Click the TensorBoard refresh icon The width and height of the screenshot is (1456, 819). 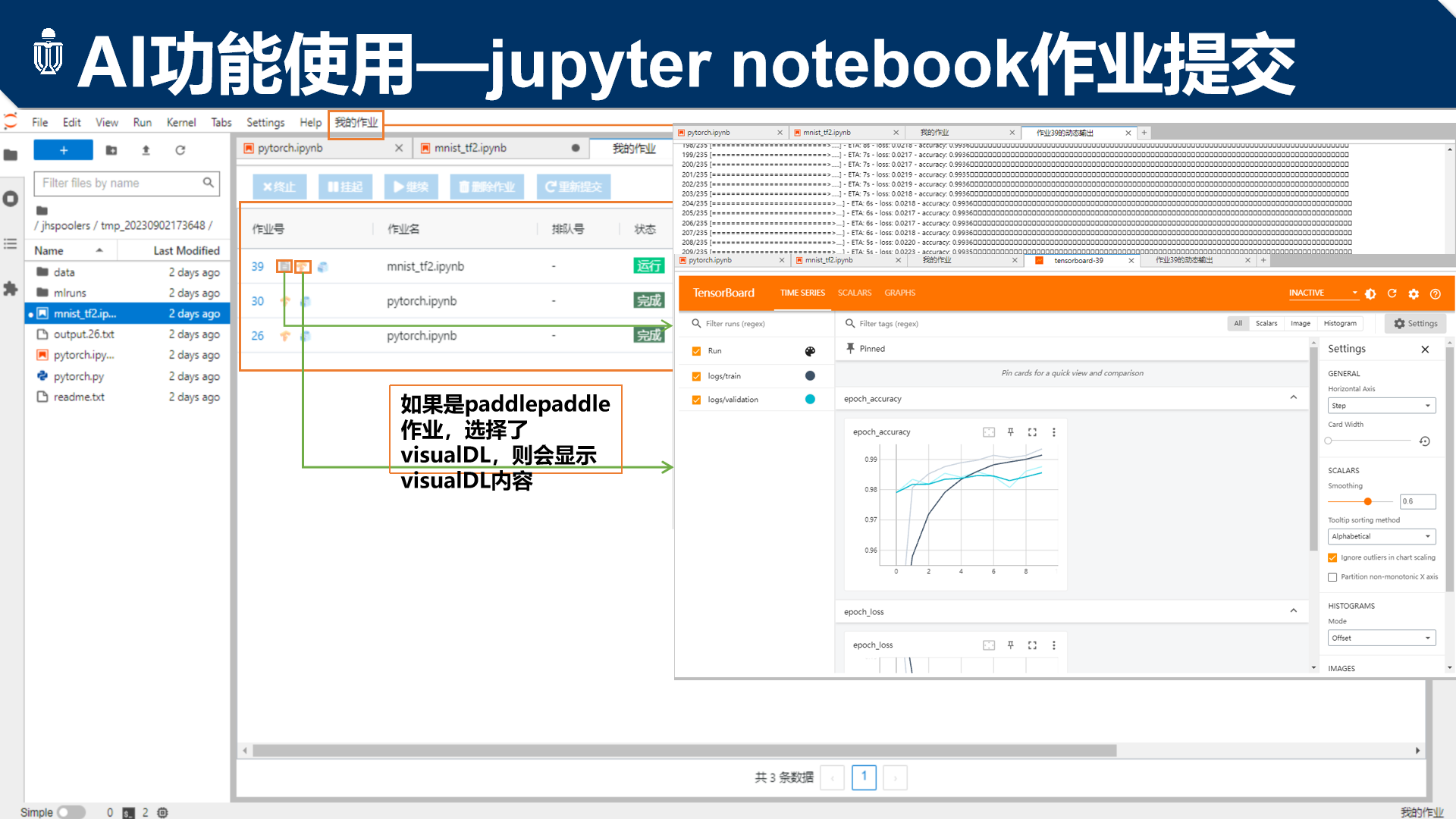pyautogui.click(x=1393, y=293)
